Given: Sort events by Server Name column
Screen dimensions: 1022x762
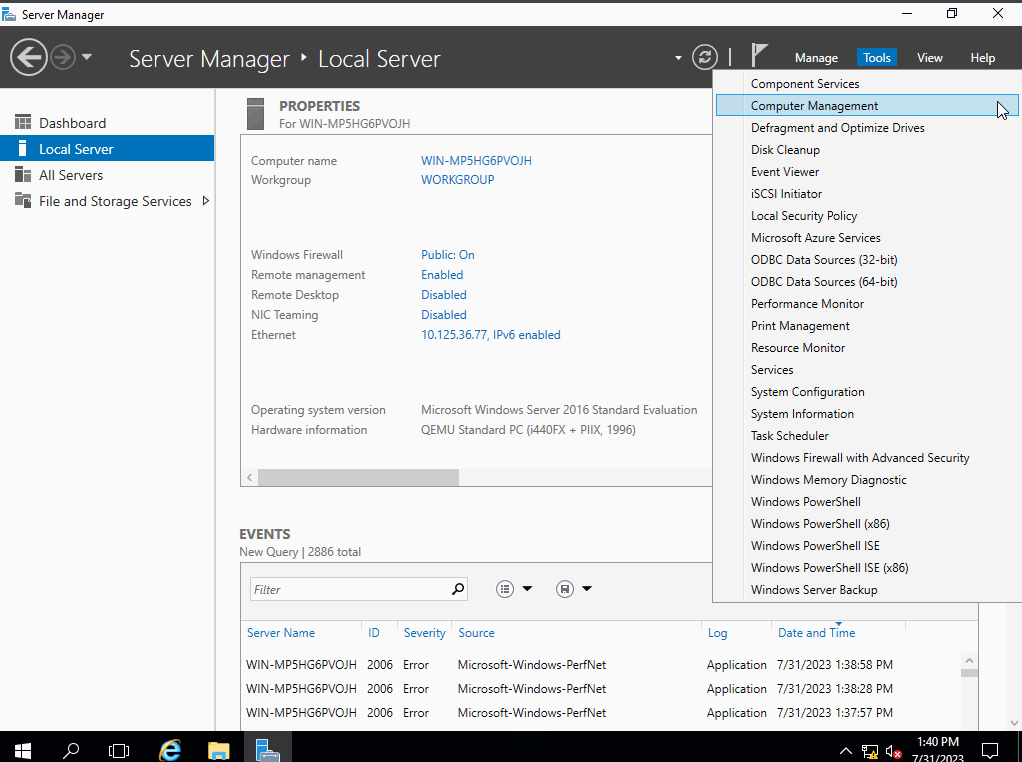Looking at the screenshot, I should [281, 633].
